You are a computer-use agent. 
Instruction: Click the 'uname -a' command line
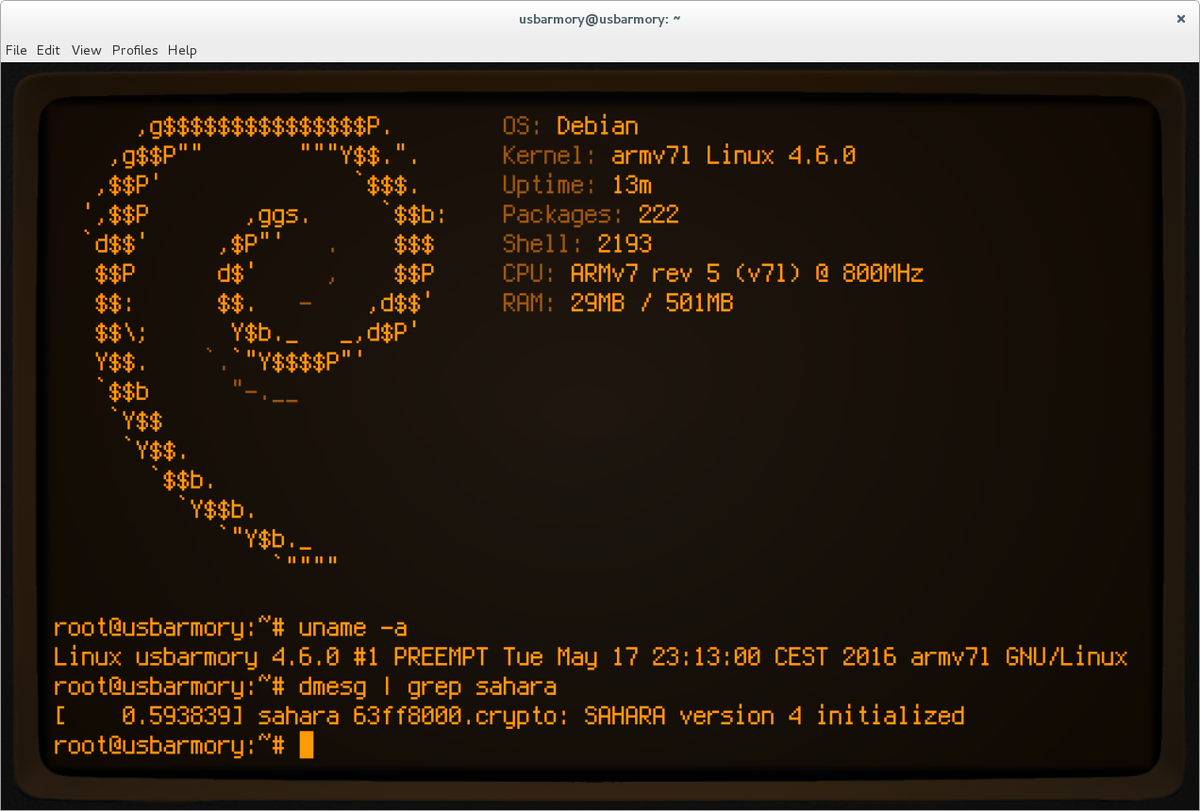231,628
